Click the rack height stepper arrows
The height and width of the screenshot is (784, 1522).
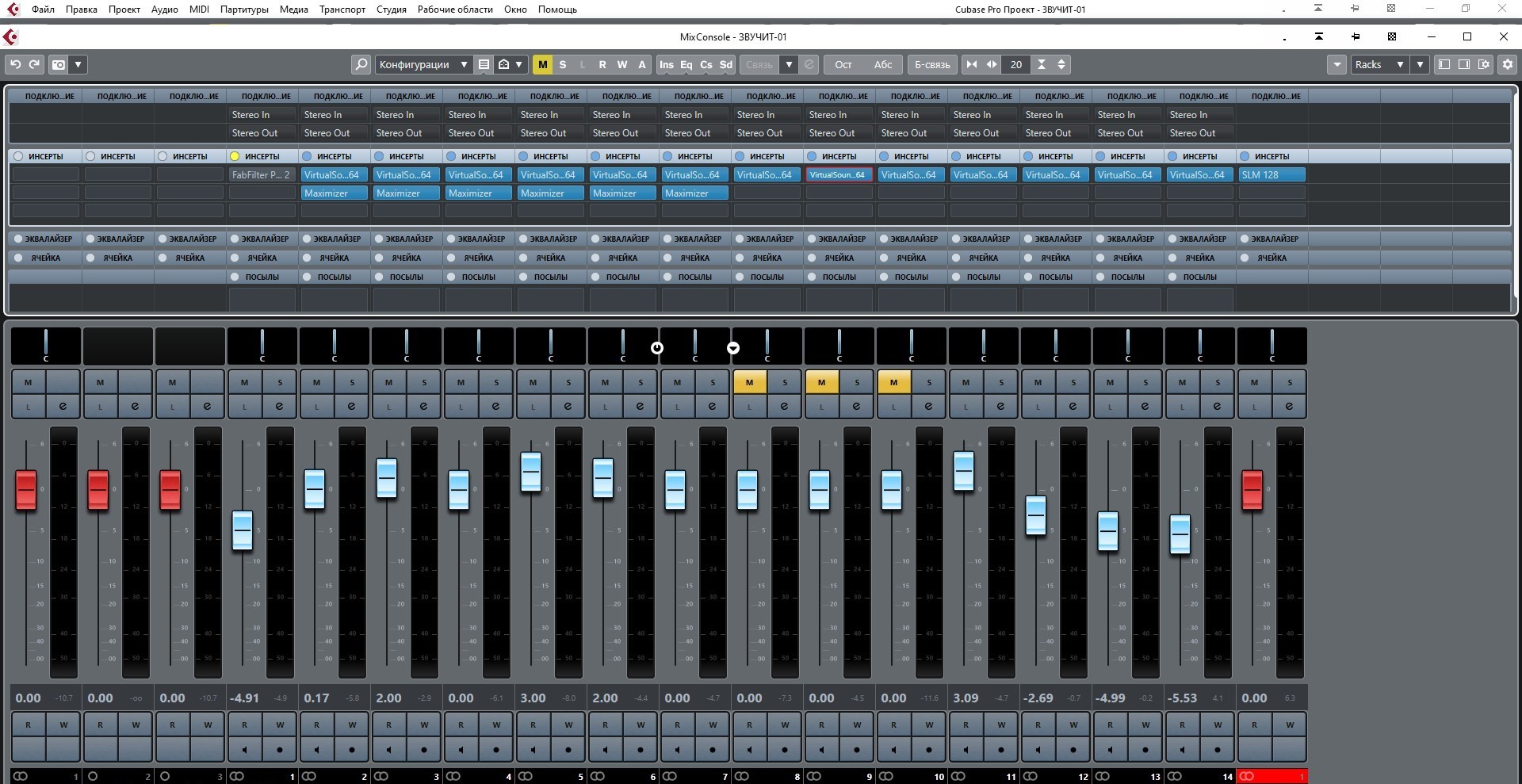[1061, 64]
